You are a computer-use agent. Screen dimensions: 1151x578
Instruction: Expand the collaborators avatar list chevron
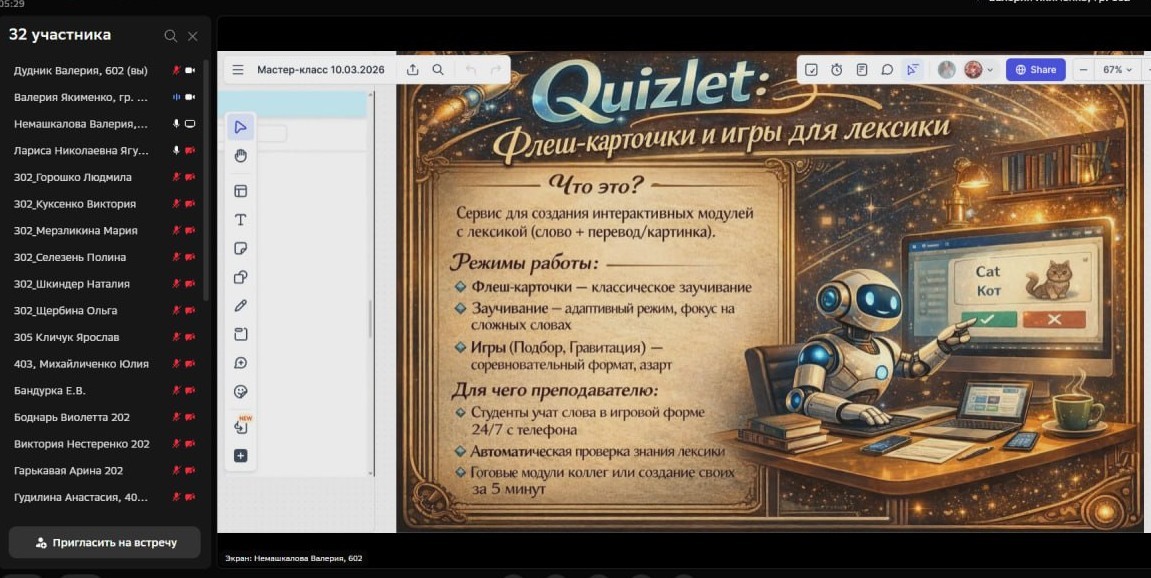pos(990,70)
